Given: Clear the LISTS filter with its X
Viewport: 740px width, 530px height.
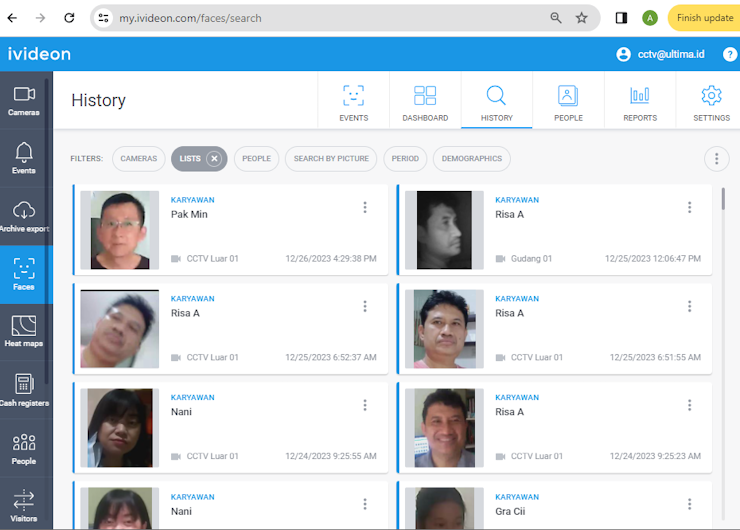Looking at the screenshot, I should tap(214, 159).
